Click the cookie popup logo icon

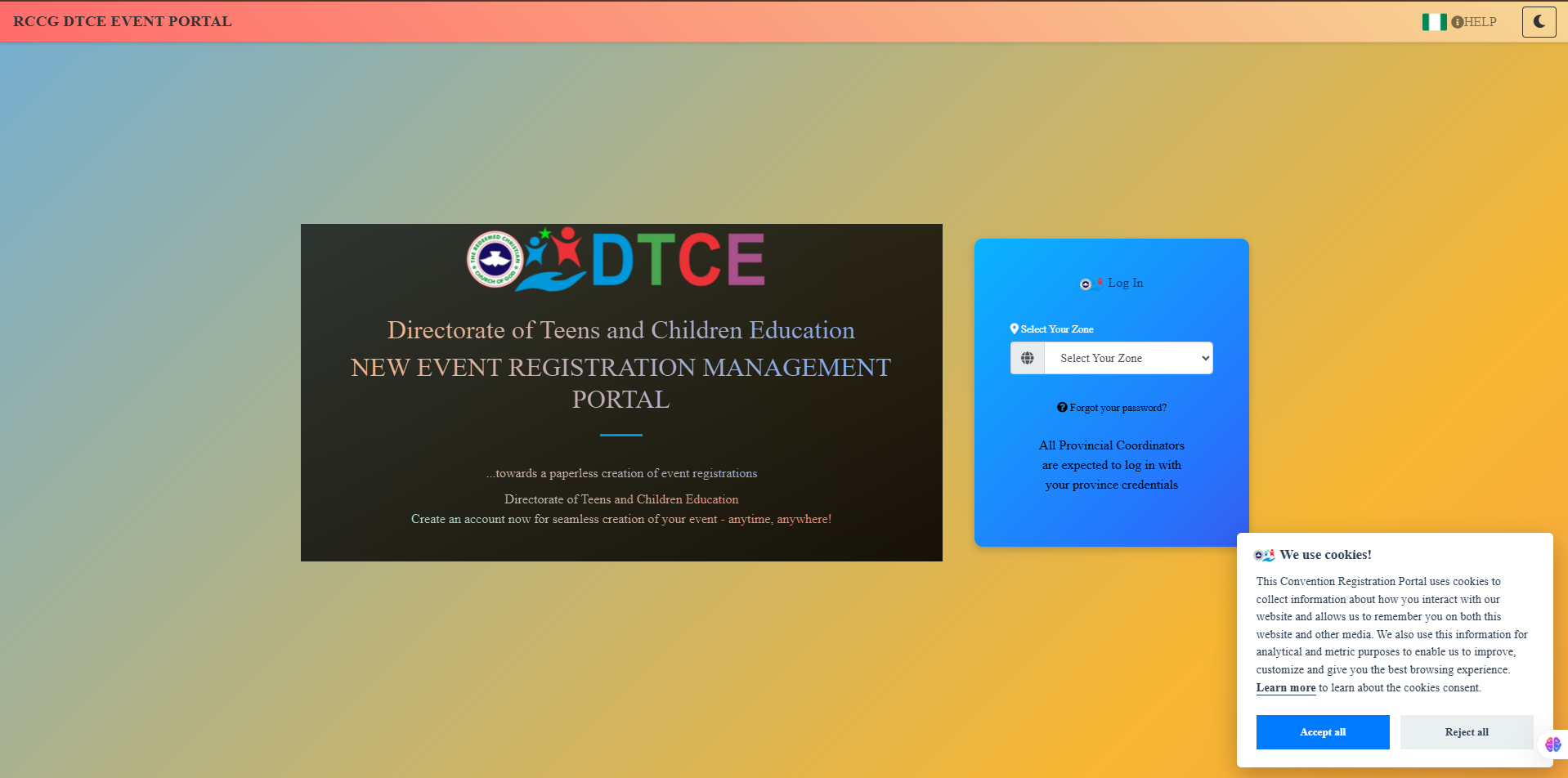point(1265,555)
